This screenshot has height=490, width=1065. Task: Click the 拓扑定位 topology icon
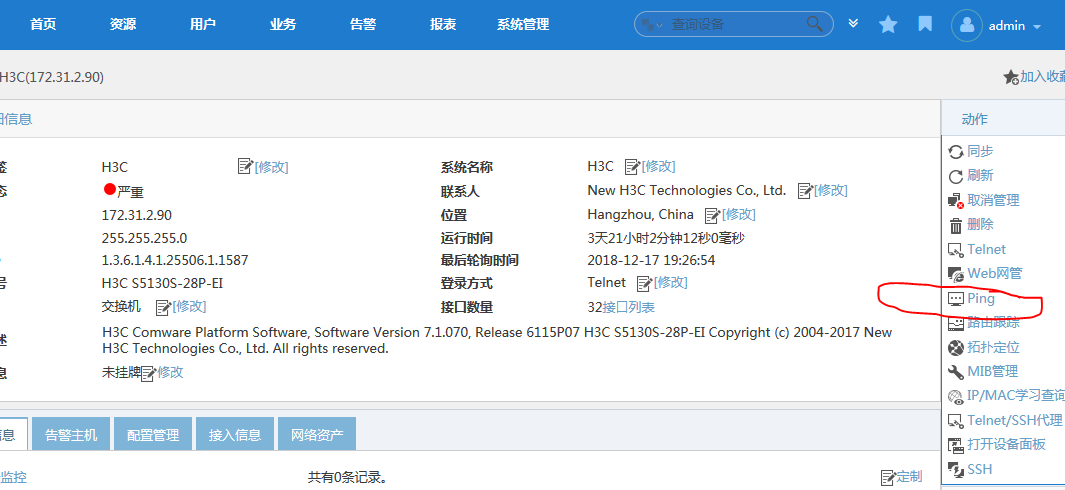point(956,347)
